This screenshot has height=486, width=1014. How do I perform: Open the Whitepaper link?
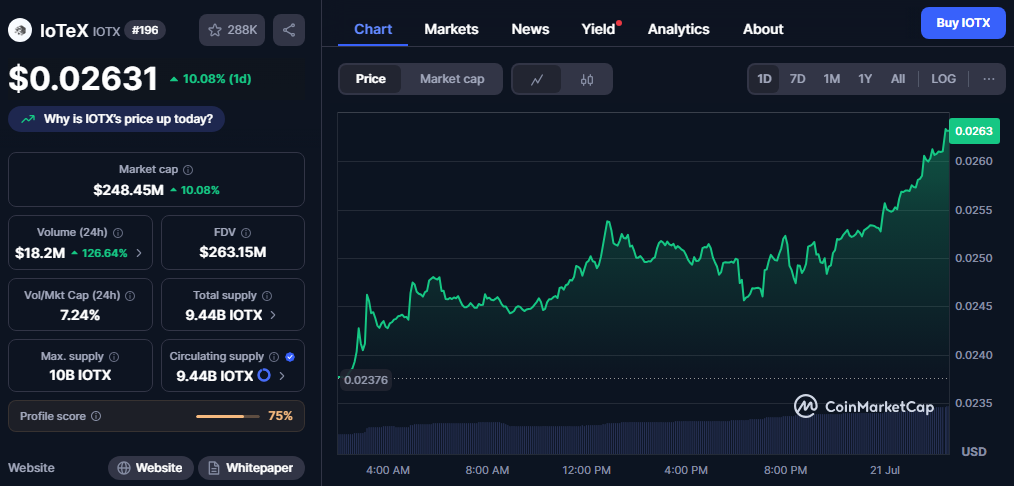click(251, 468)
